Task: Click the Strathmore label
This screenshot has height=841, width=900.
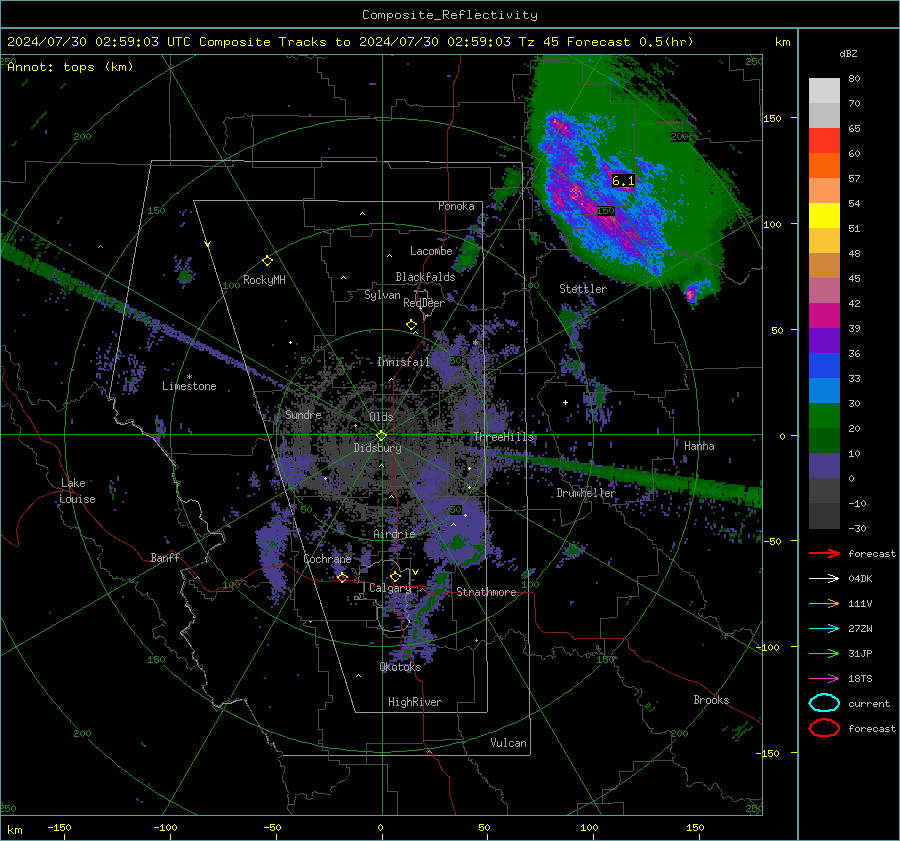Action: 486,592
